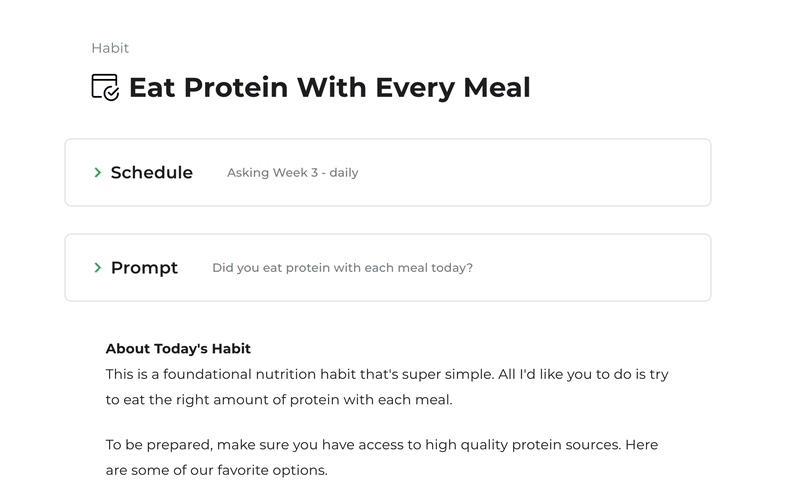Expand the Schedule section chevron

coord(98,173)
